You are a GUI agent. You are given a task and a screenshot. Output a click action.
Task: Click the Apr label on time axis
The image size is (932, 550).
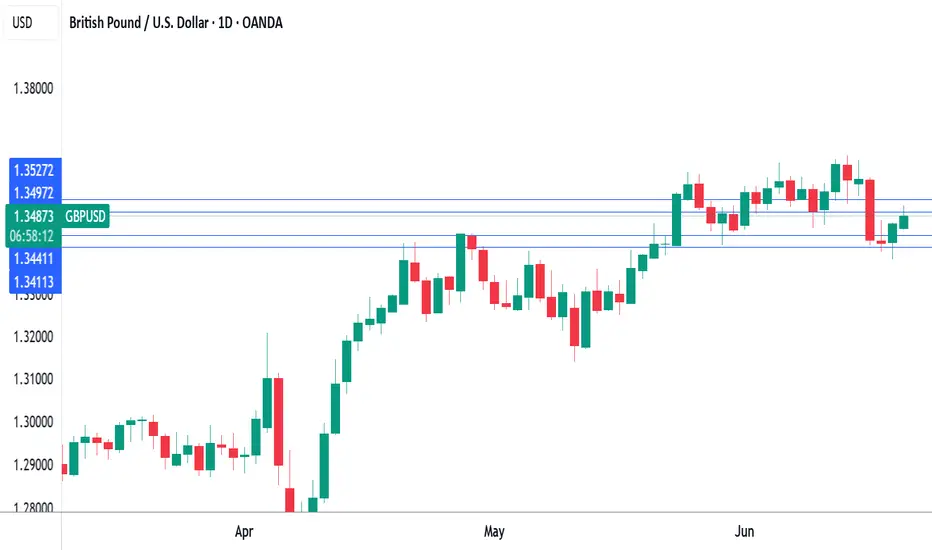coord(244,531)
